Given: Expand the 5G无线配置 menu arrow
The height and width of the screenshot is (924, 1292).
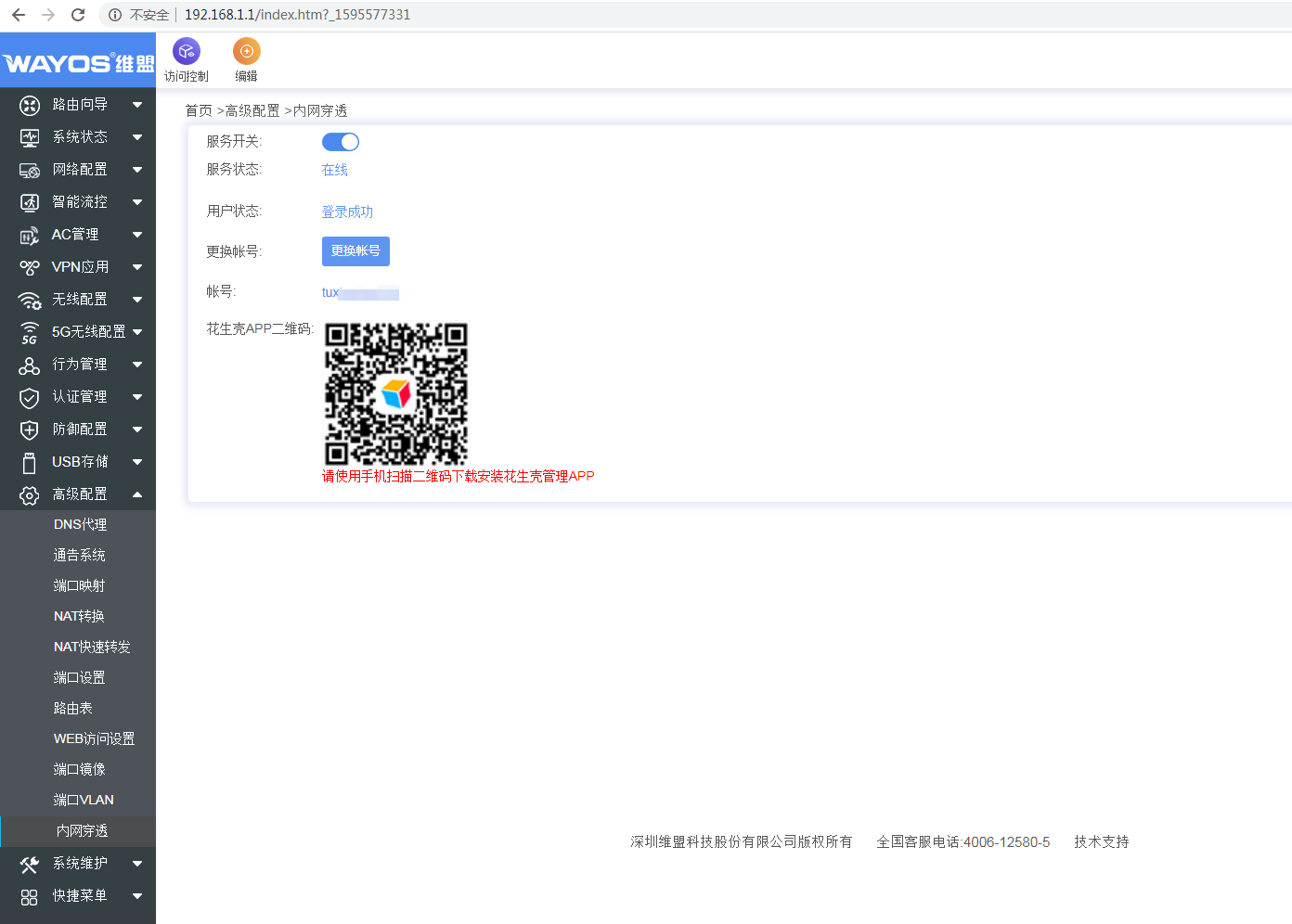Looking at the screenshot, I should (137, 332).
